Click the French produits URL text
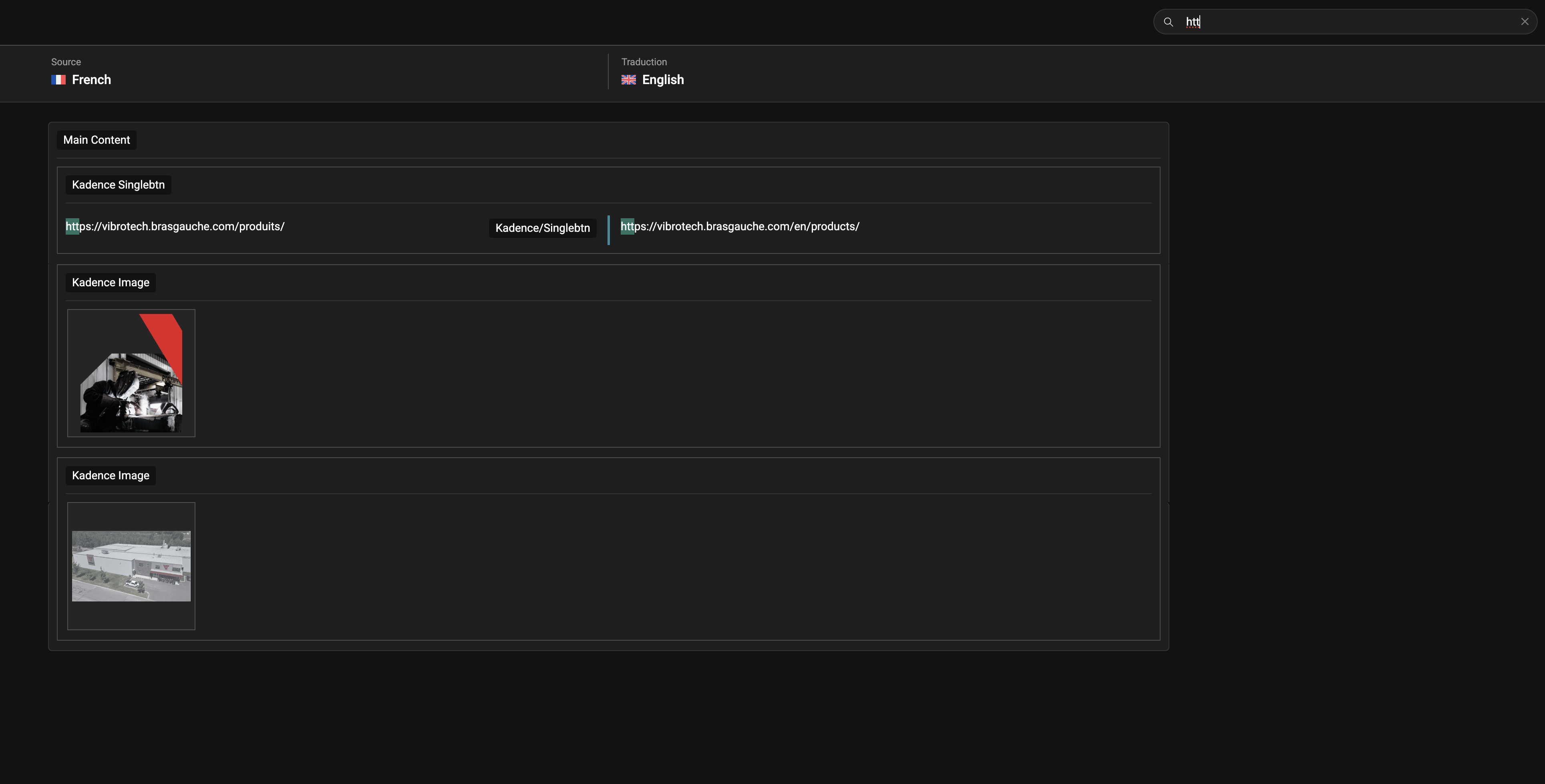Viewport: 1545px width, 784px height. click(x=175, y=226)
